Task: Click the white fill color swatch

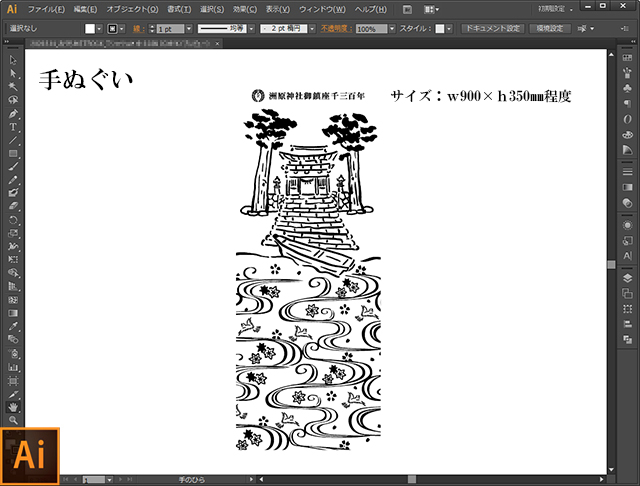Action: tap(89, 30)
